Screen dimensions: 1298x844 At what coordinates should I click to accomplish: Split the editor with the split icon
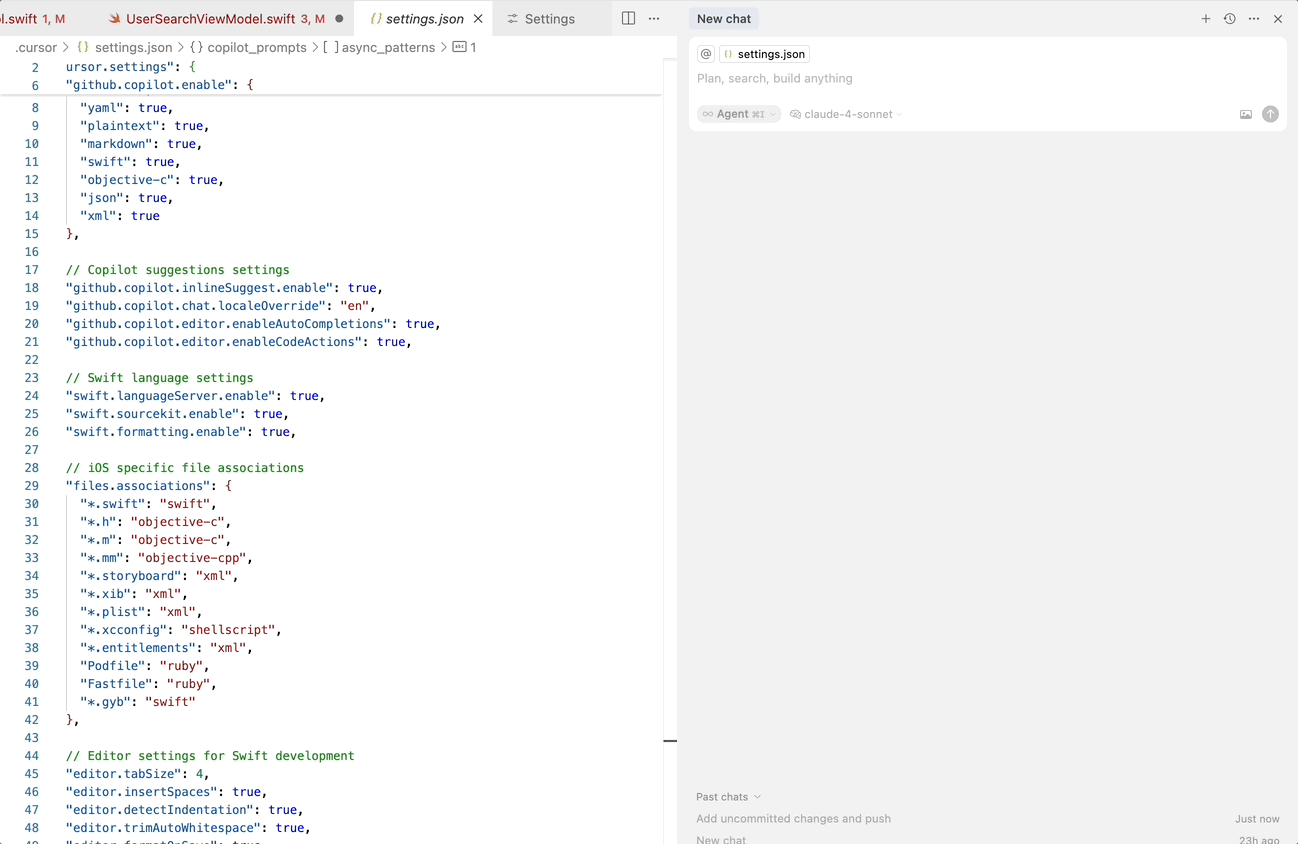click(628, 18)
